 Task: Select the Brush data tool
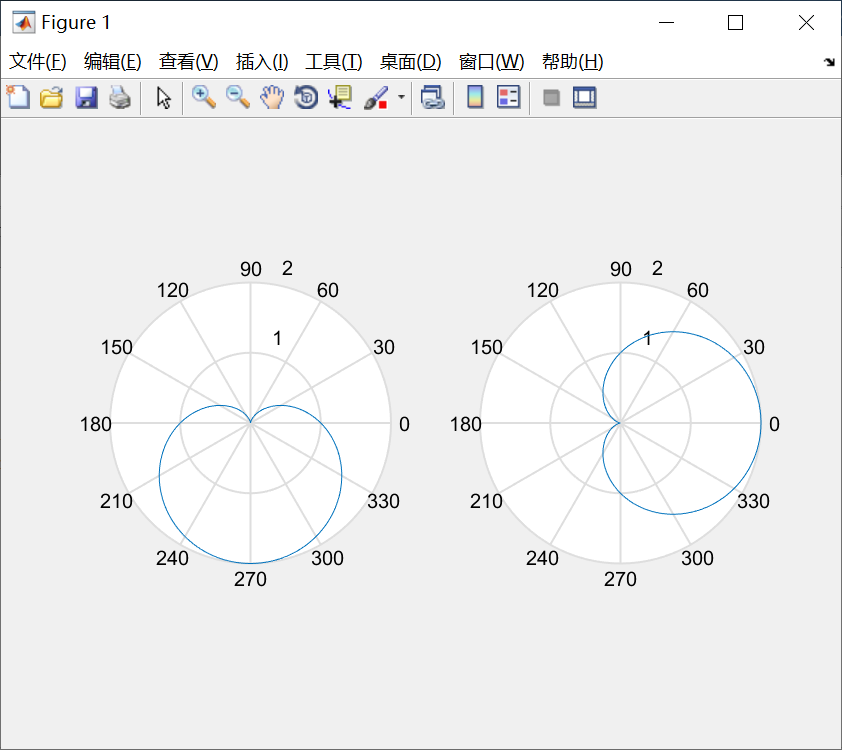click(x=376, y=98)
